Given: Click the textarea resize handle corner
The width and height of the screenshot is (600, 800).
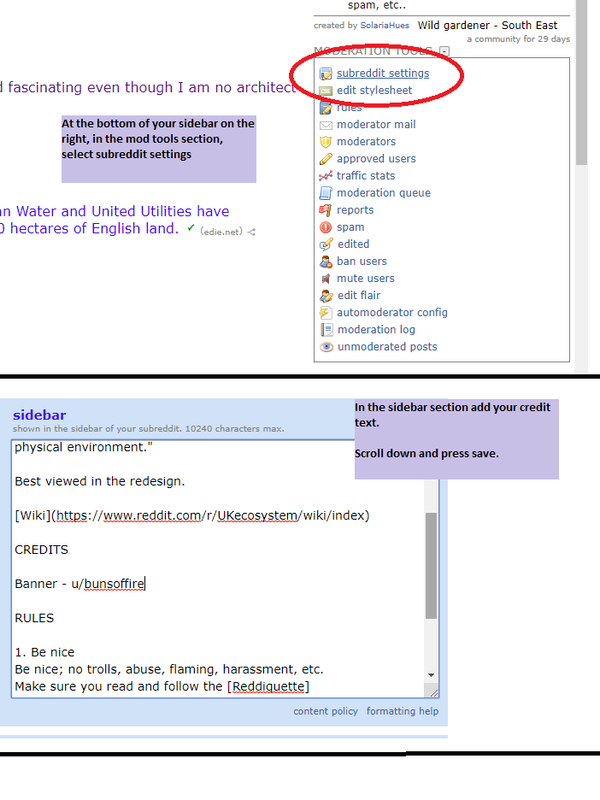Looking at the screenshot, I should click(434, 692).
